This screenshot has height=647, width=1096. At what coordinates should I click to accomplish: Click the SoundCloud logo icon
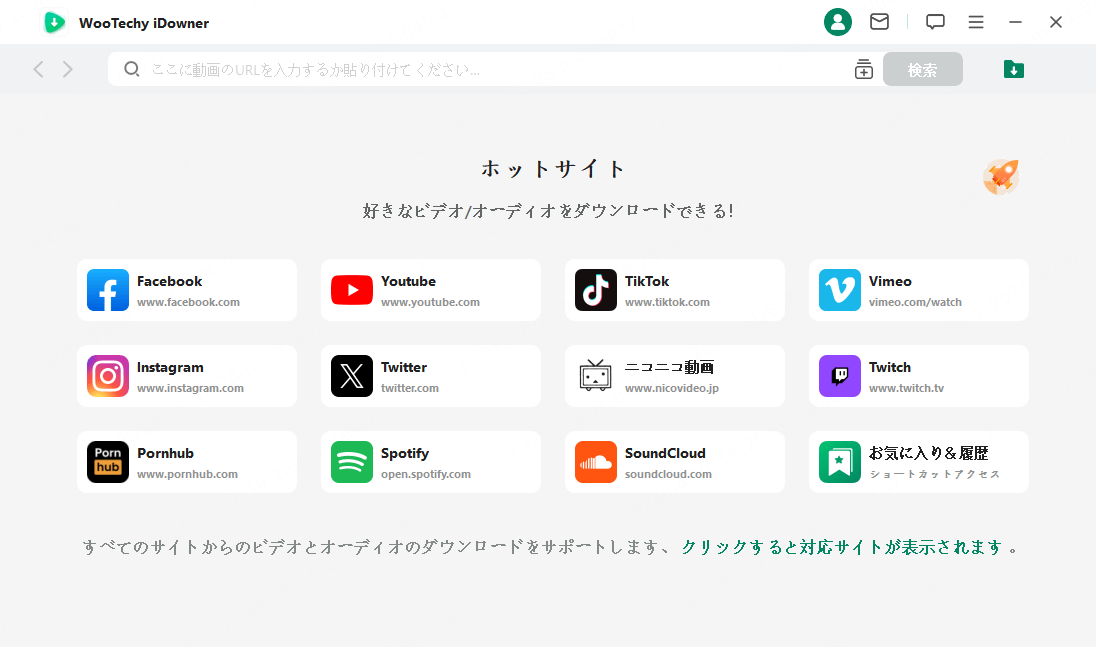pos(596,462)
